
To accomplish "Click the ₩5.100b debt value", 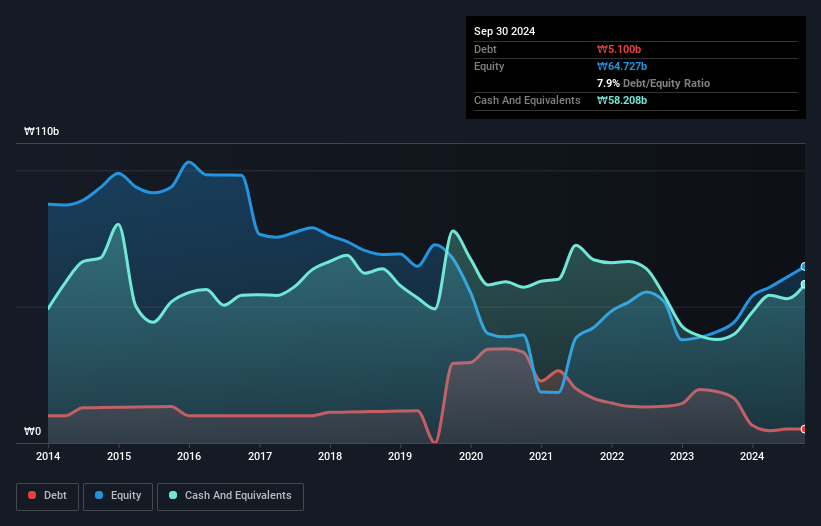I will coord(619,49).
